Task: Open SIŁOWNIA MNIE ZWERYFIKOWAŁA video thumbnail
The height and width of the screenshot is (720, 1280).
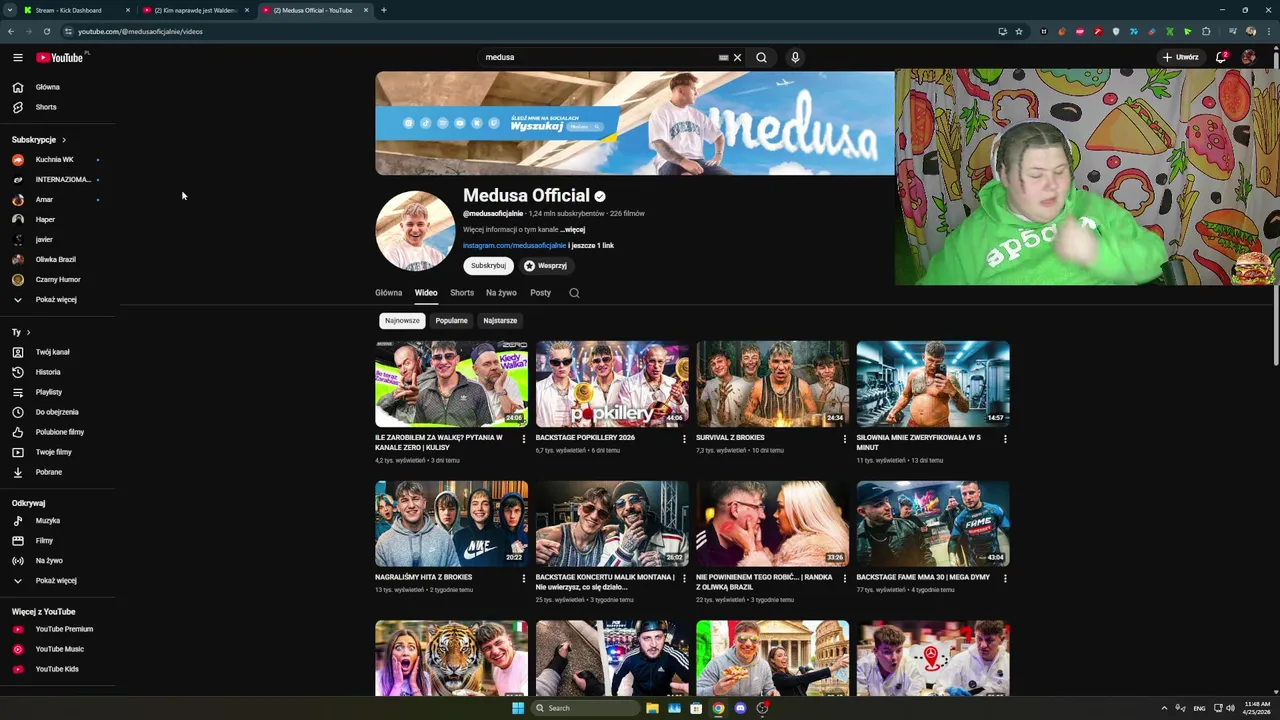Action: click(933, 384)
